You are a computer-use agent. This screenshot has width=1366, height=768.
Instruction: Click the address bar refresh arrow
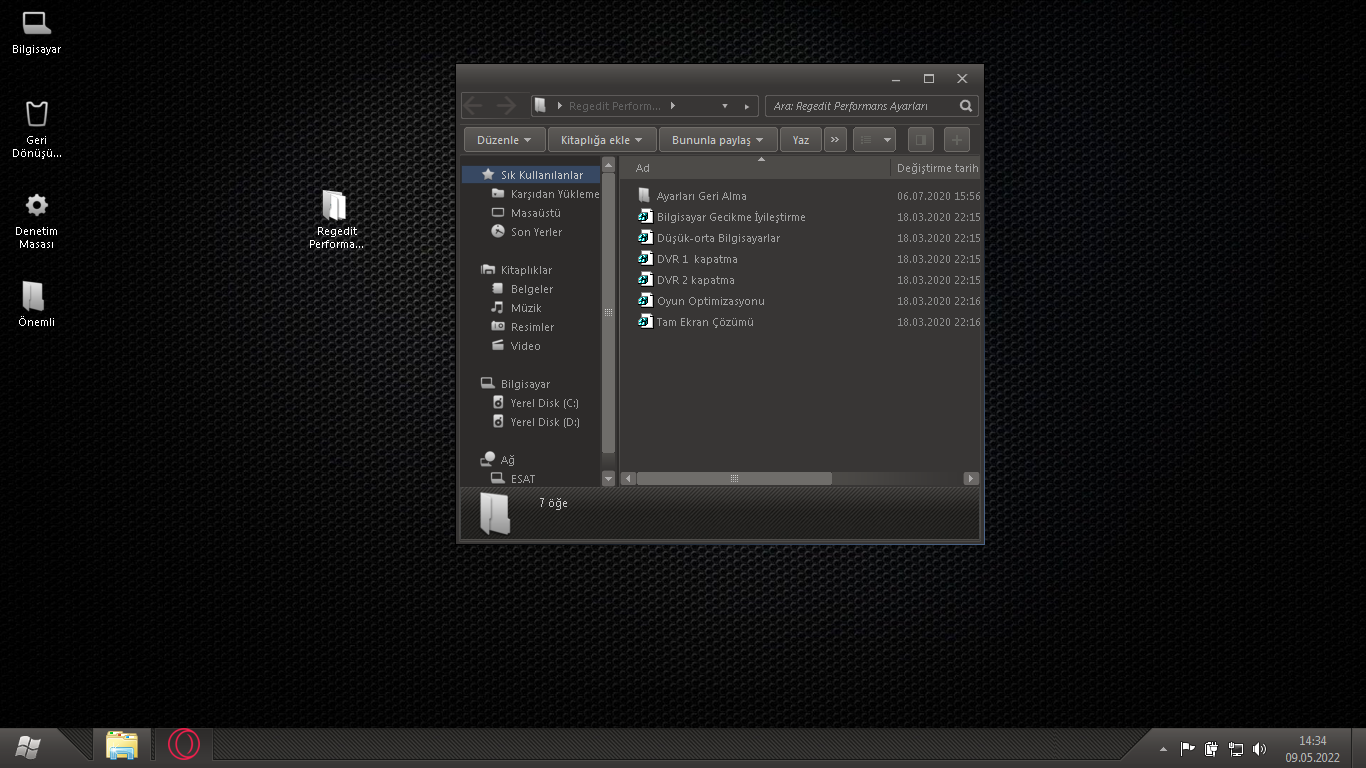(x=747, y=105)
